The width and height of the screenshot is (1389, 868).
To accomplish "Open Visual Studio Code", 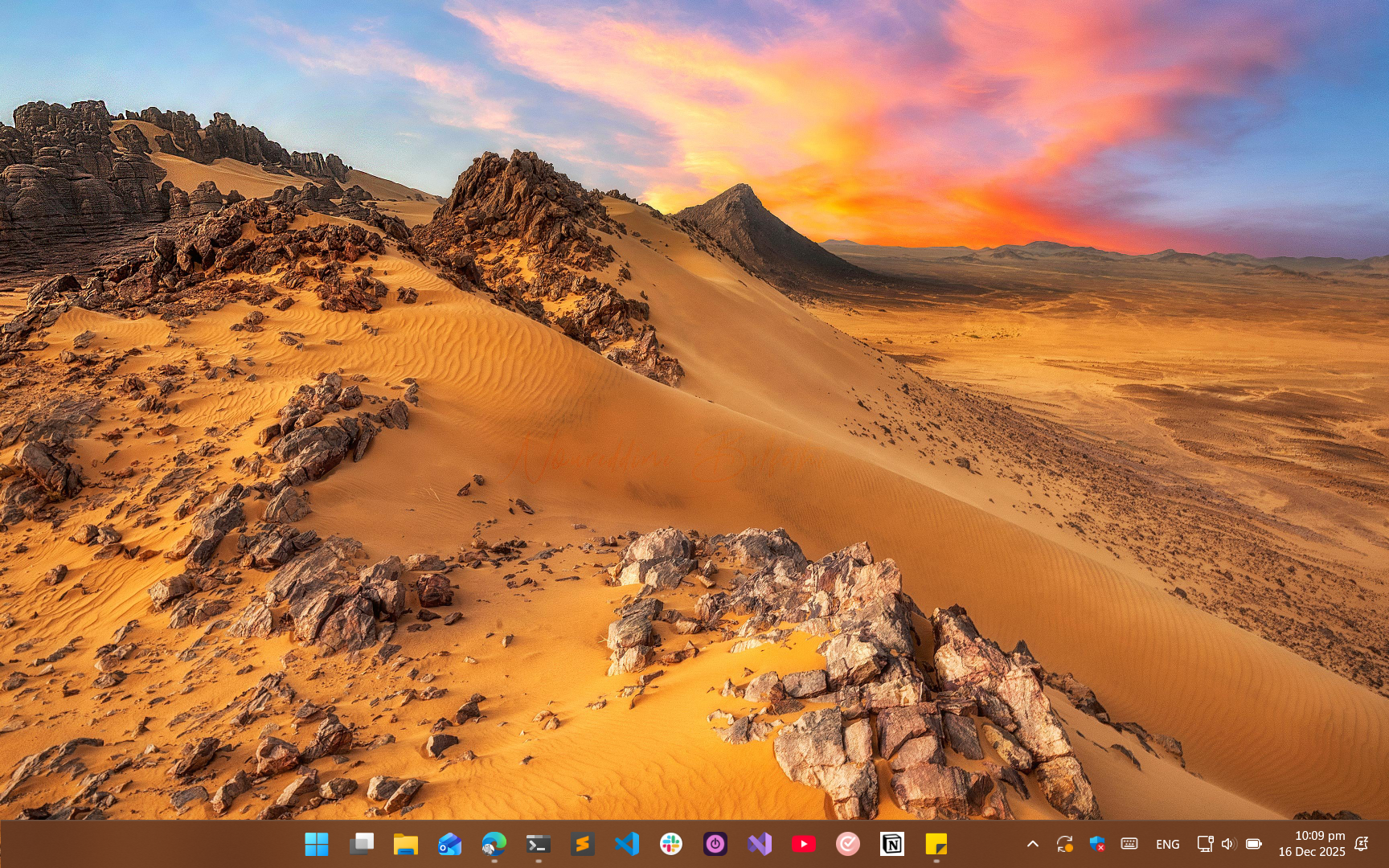I will point(627,844).
